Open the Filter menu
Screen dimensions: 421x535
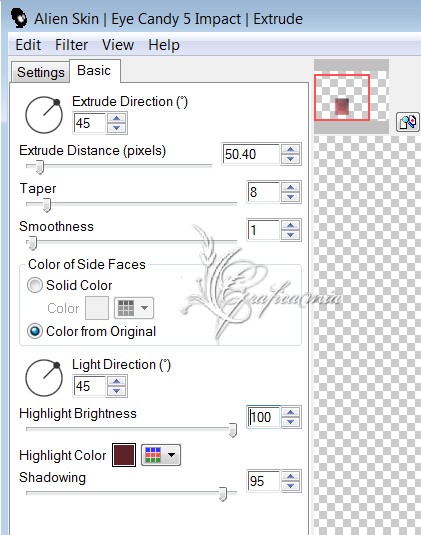click(71, 45)
